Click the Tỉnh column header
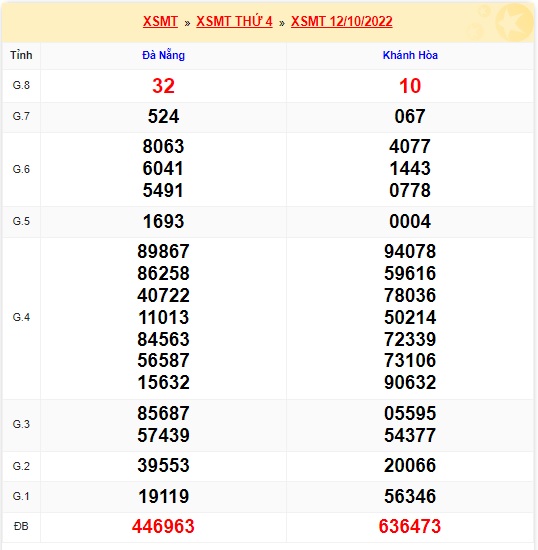This screenshot has width=538, height=550. tap(21, 55)
